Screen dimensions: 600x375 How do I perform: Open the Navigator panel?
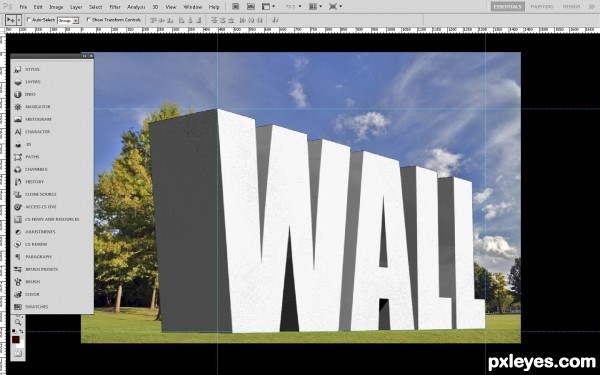[x=32, y=107]
